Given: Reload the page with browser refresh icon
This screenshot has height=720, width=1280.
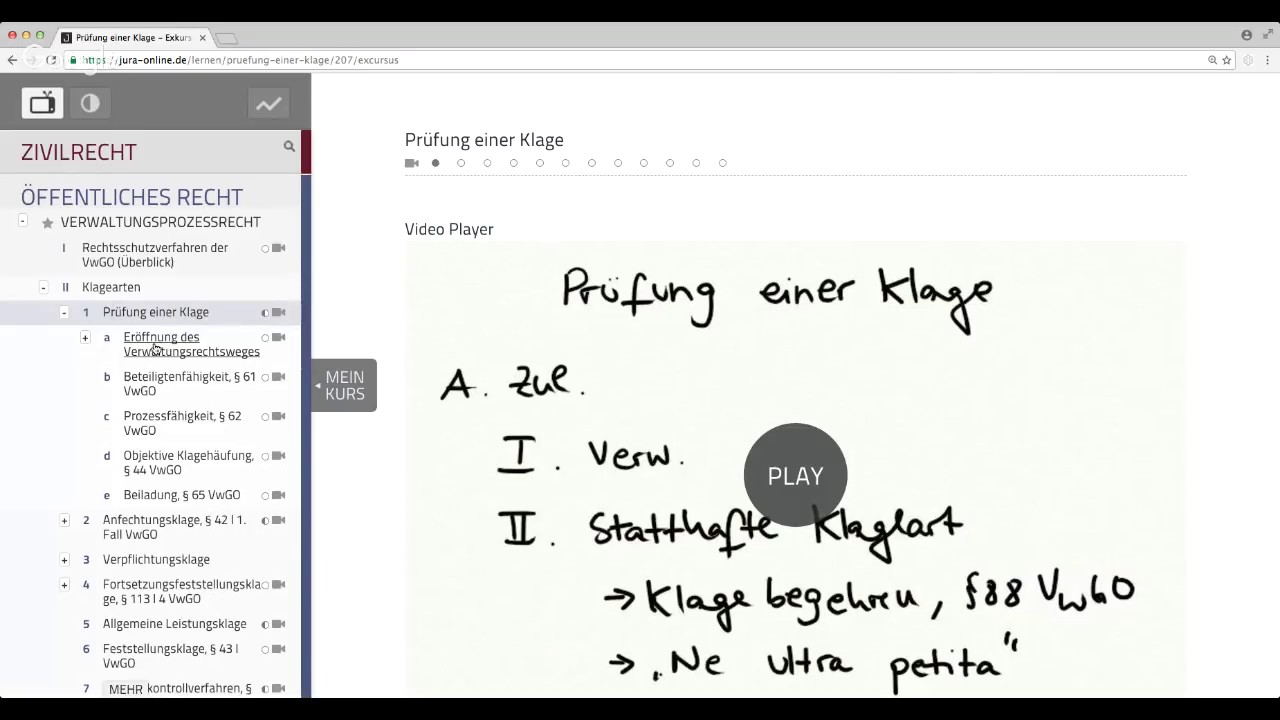Looking at the screenshot, I should (x=51, y=60).
